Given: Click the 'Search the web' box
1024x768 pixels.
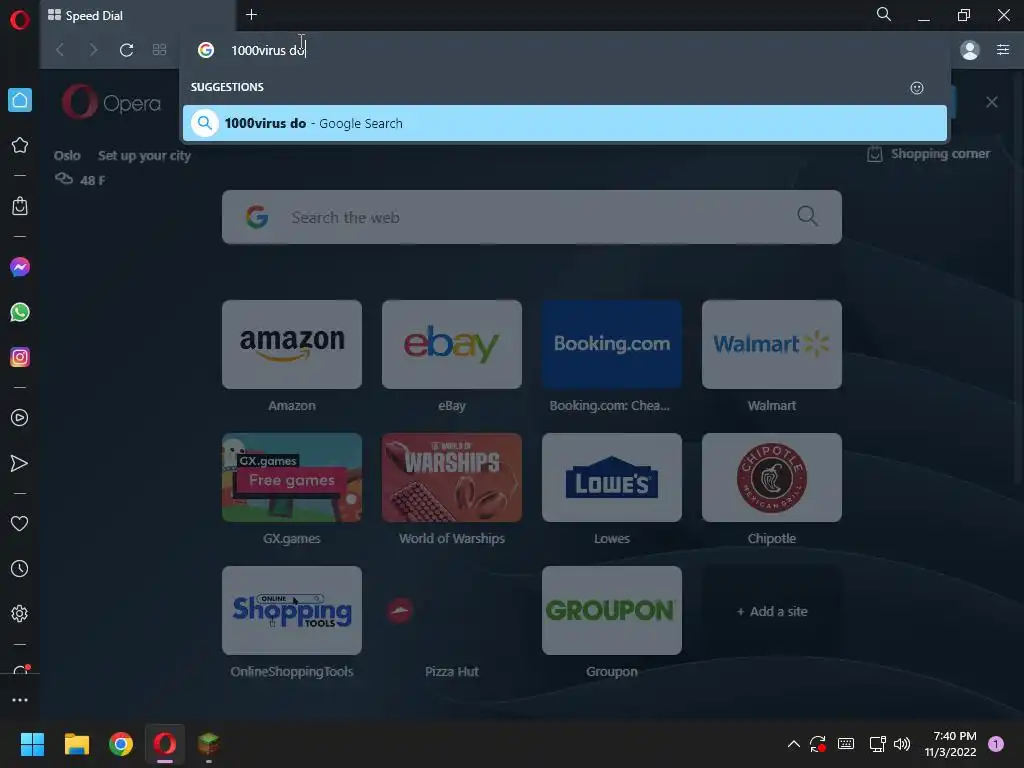Looking at the screenshot, I should point(532,217).
